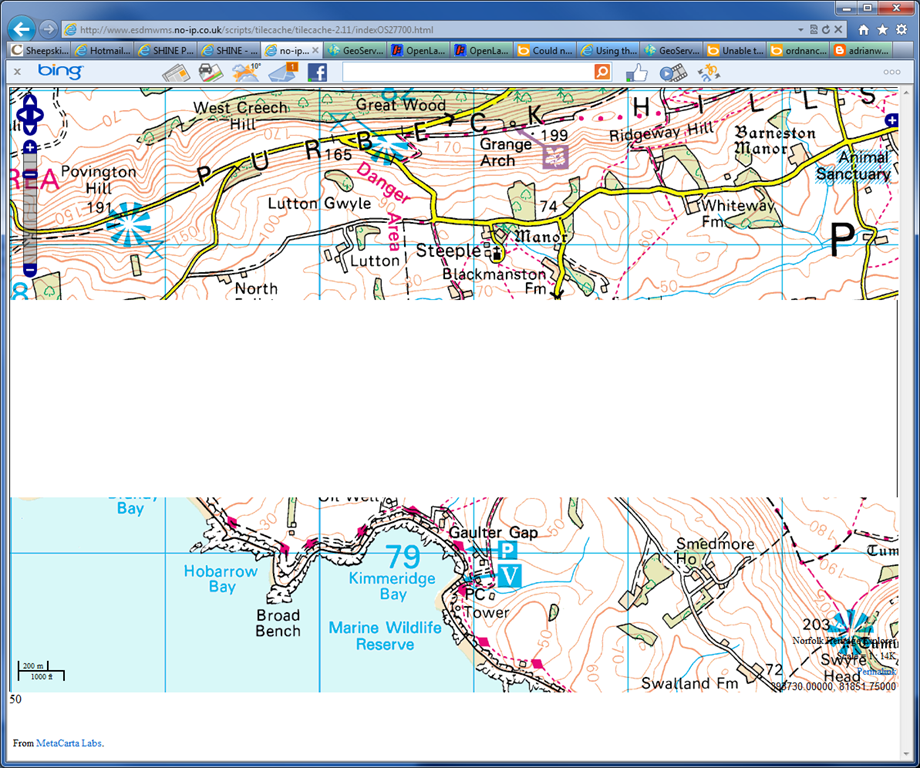This screenshot has width=920, height=768.
Task: Click the Broad Bench label on the map
Action: [x=278, y=623]
